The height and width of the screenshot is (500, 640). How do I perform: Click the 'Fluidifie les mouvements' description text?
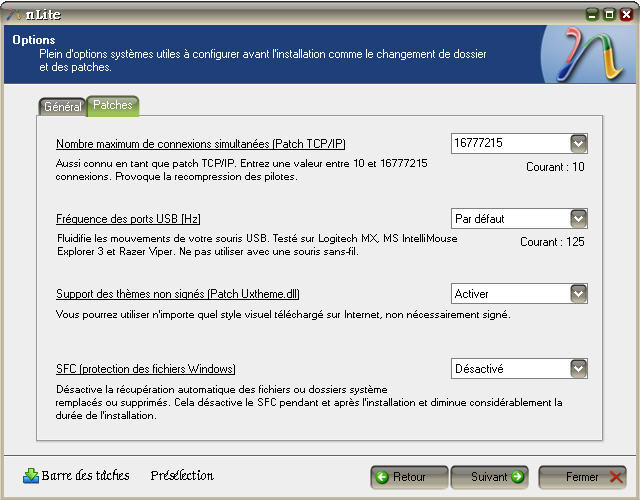(257, 245)
